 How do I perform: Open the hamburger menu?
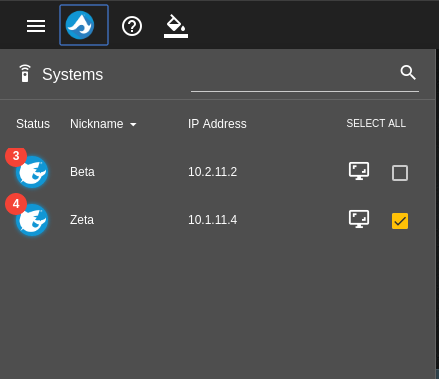(x=36, y=26)
